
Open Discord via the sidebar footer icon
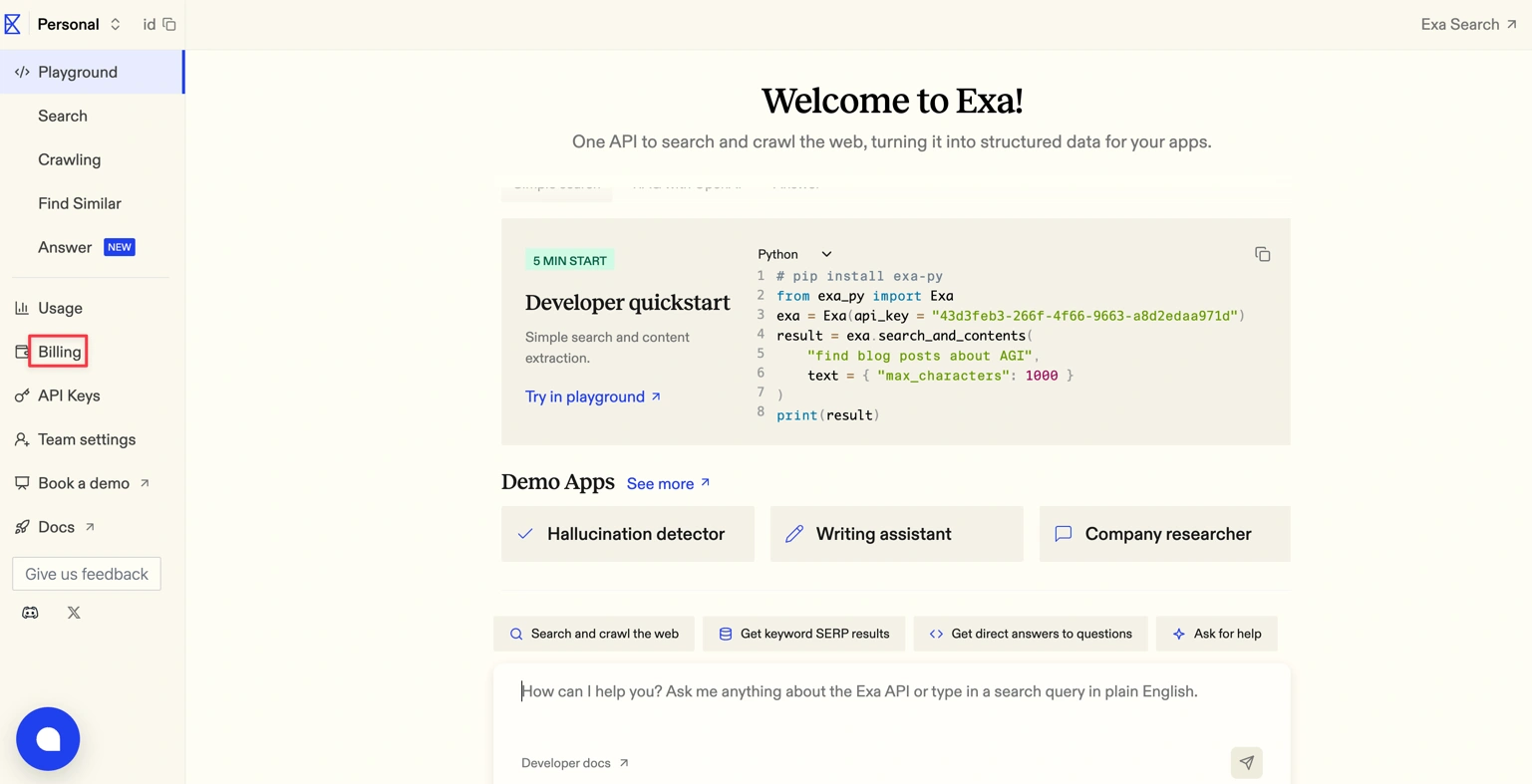(x=30, y=612)
